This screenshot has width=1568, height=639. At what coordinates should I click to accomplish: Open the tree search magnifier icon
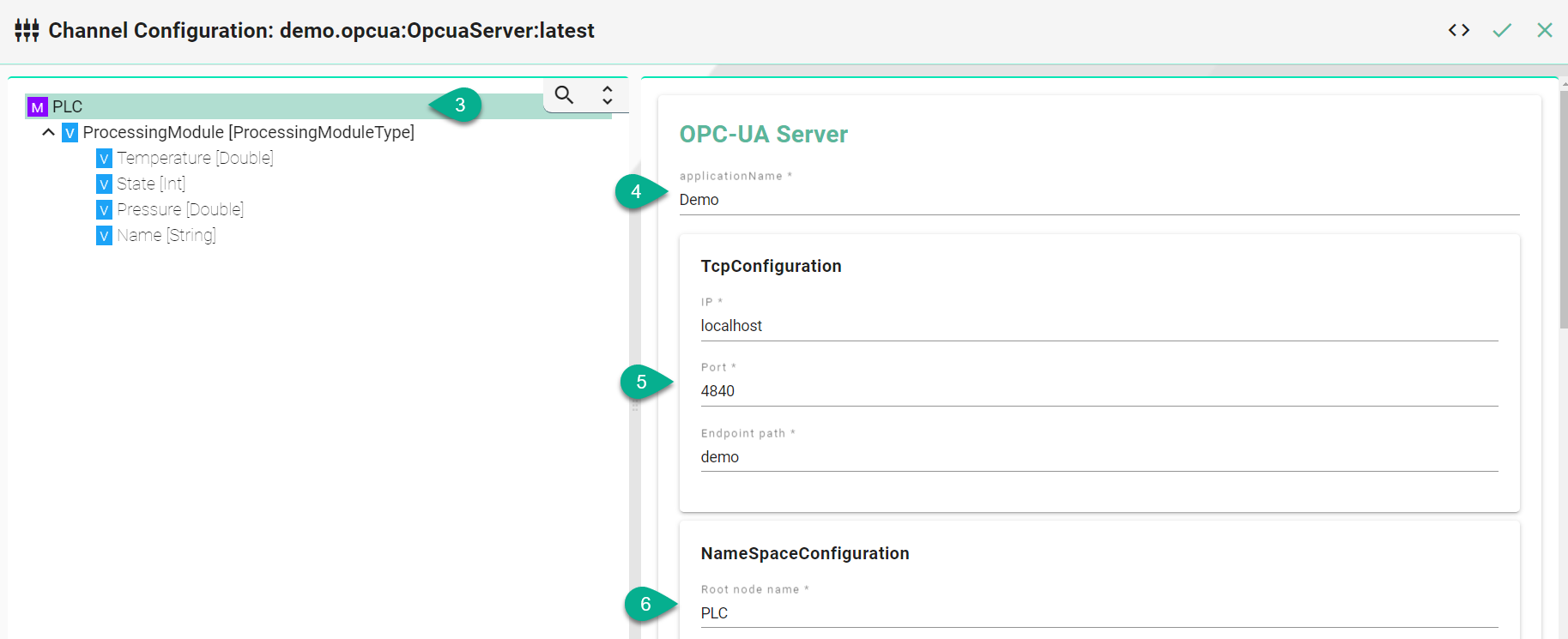click(564, 95)
